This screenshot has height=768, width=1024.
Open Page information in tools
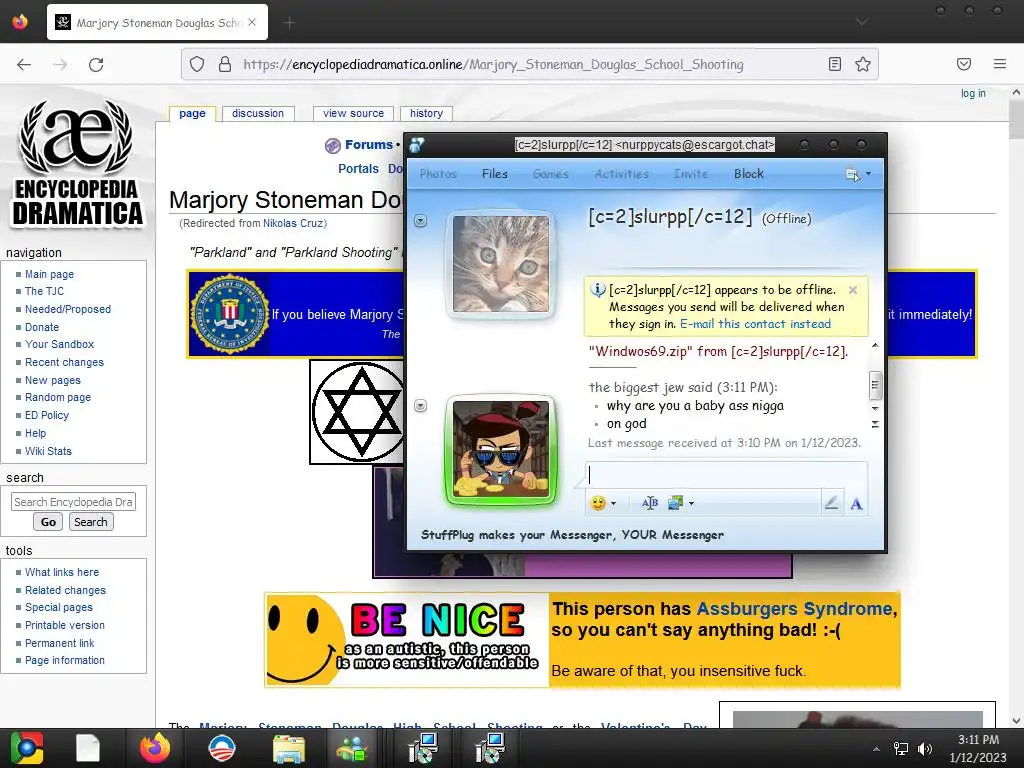[x=65, y=660]
